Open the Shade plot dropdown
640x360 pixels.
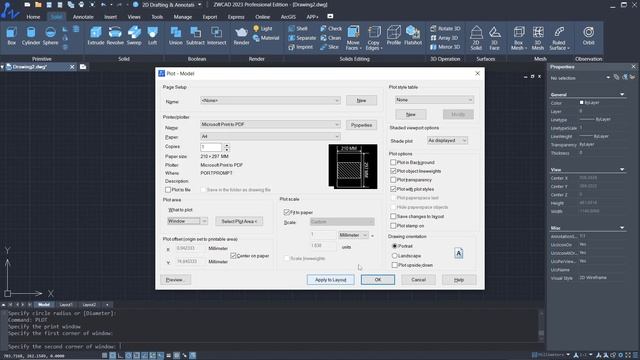tap(447, 140)
